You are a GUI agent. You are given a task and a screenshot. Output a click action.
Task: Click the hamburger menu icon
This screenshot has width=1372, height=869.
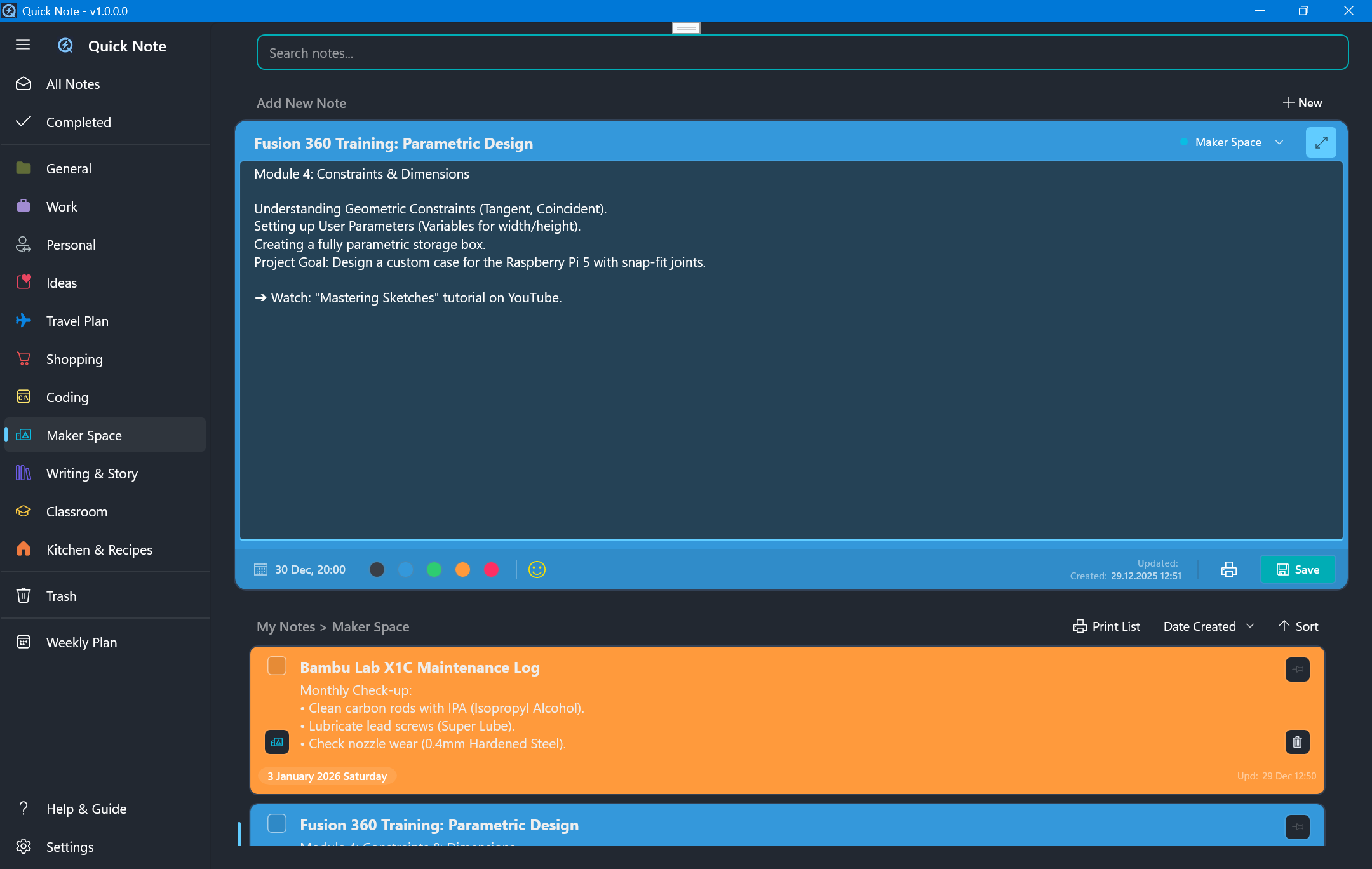[23, 44]
